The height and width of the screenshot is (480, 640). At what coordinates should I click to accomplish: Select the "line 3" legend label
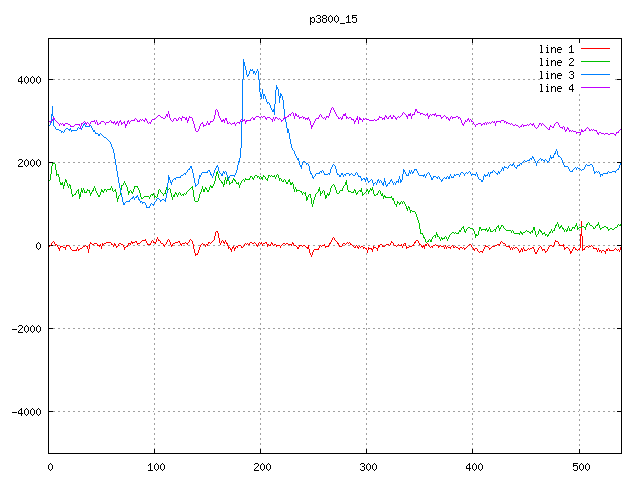[557, 75]
